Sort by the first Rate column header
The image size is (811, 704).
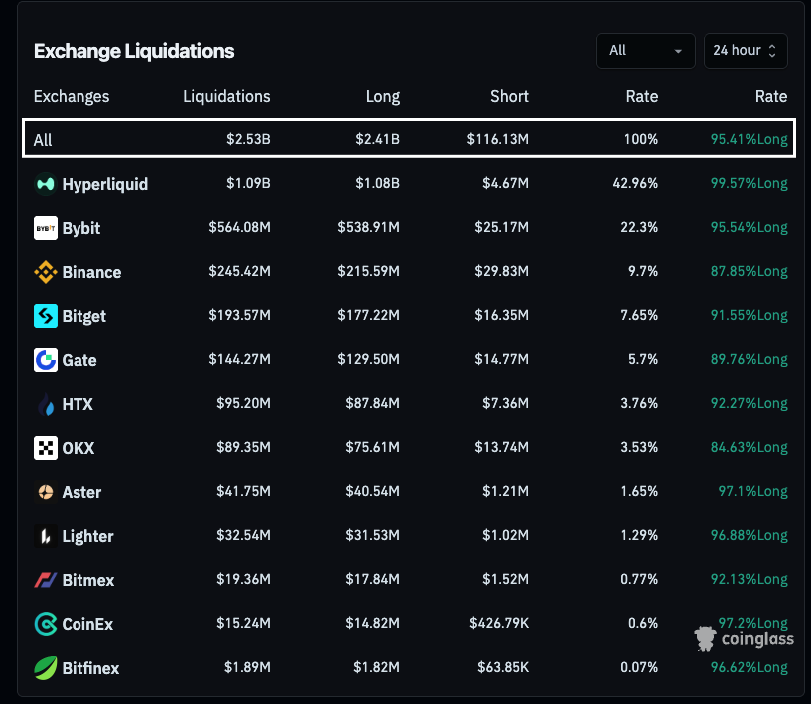tap(642, 97)
